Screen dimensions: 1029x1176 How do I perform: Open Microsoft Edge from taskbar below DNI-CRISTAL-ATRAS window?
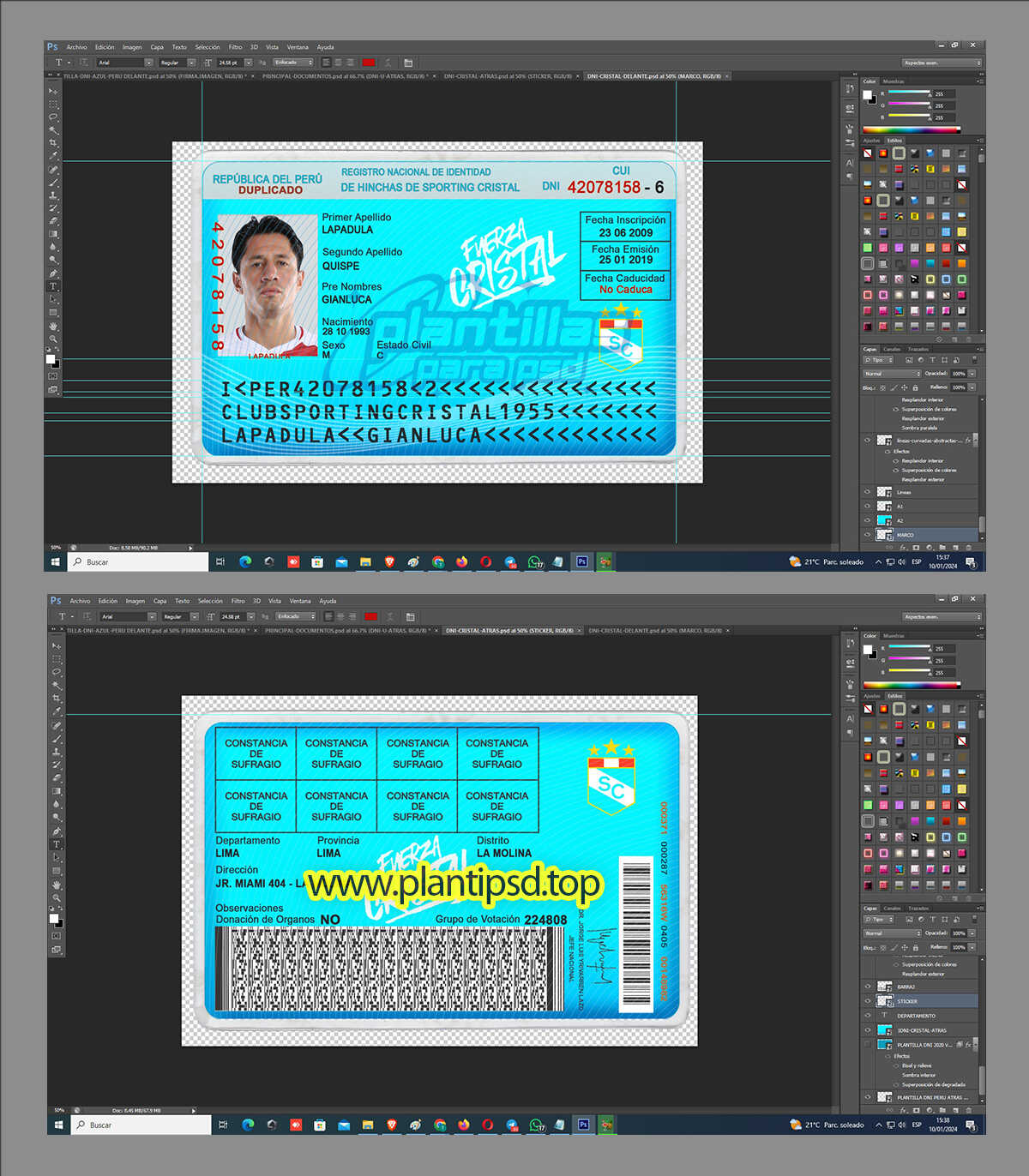click(248, 1125)
